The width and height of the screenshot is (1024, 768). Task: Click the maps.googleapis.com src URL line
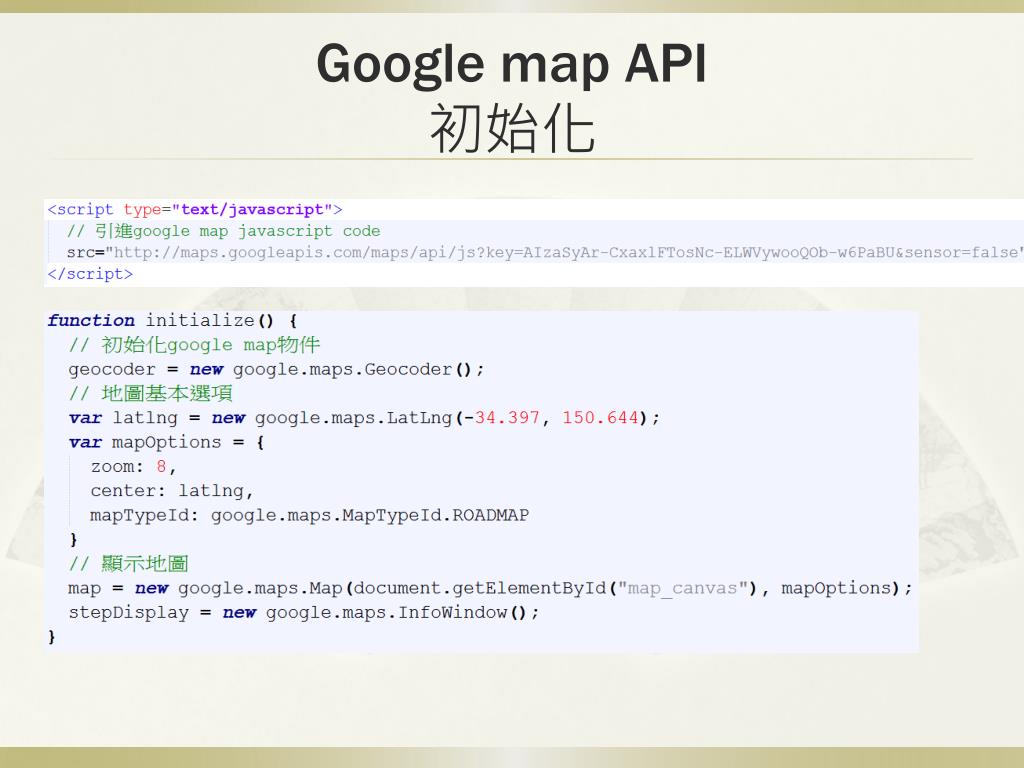(x=545, y=253)
